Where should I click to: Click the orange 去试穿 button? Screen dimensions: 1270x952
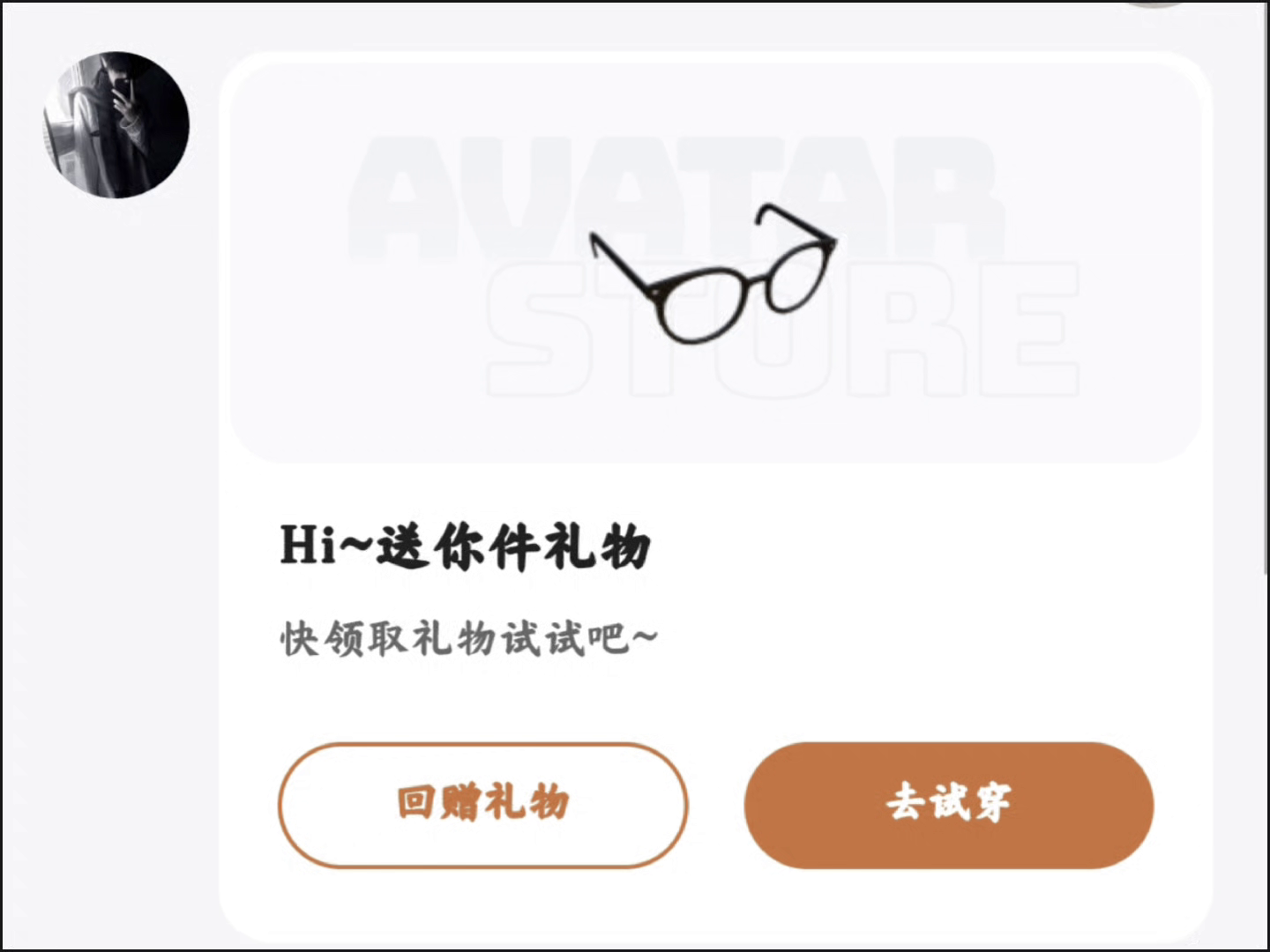(x=949, y=805)
